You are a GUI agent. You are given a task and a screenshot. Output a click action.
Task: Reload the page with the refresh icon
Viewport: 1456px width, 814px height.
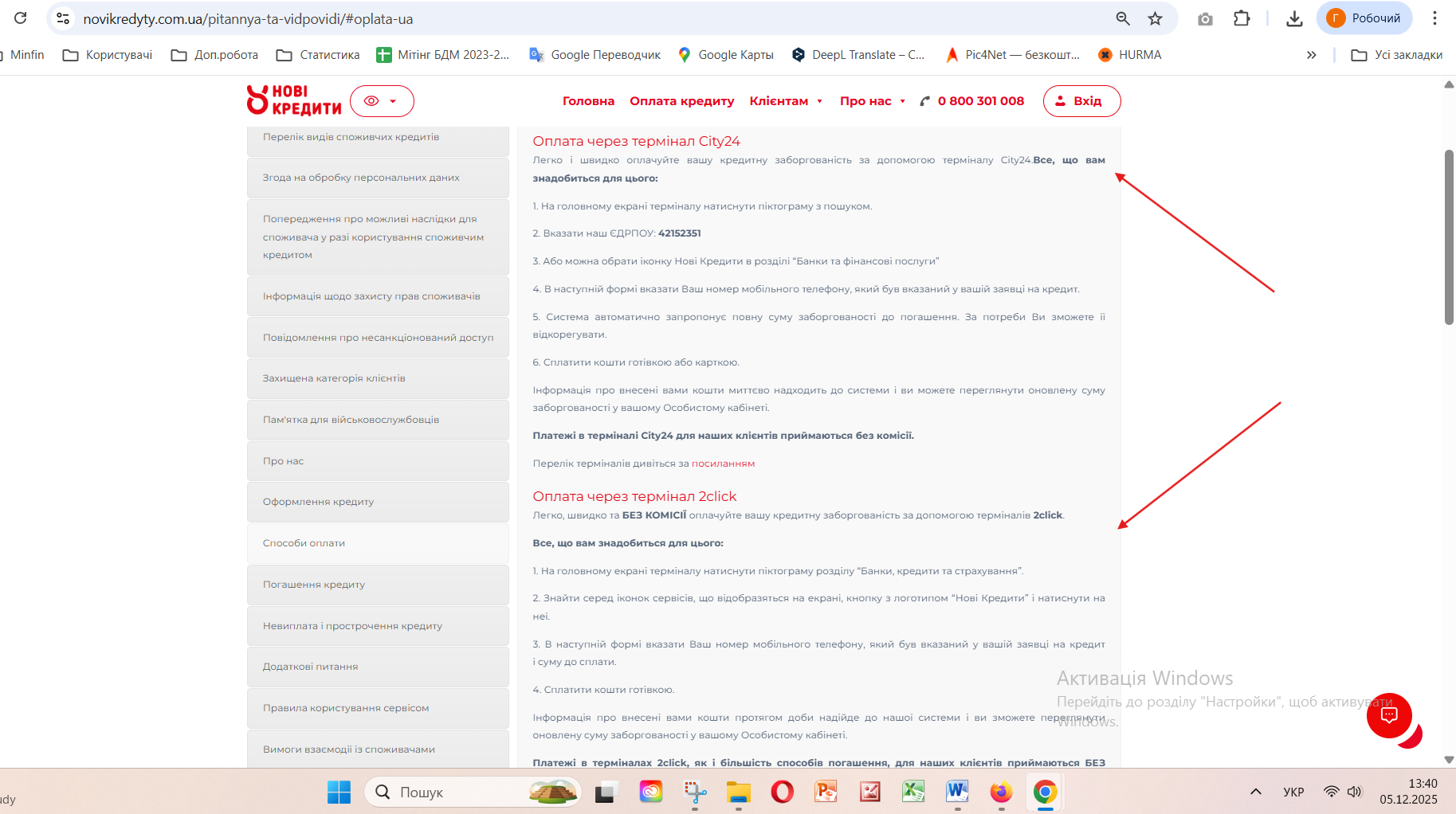coord(21,18)
